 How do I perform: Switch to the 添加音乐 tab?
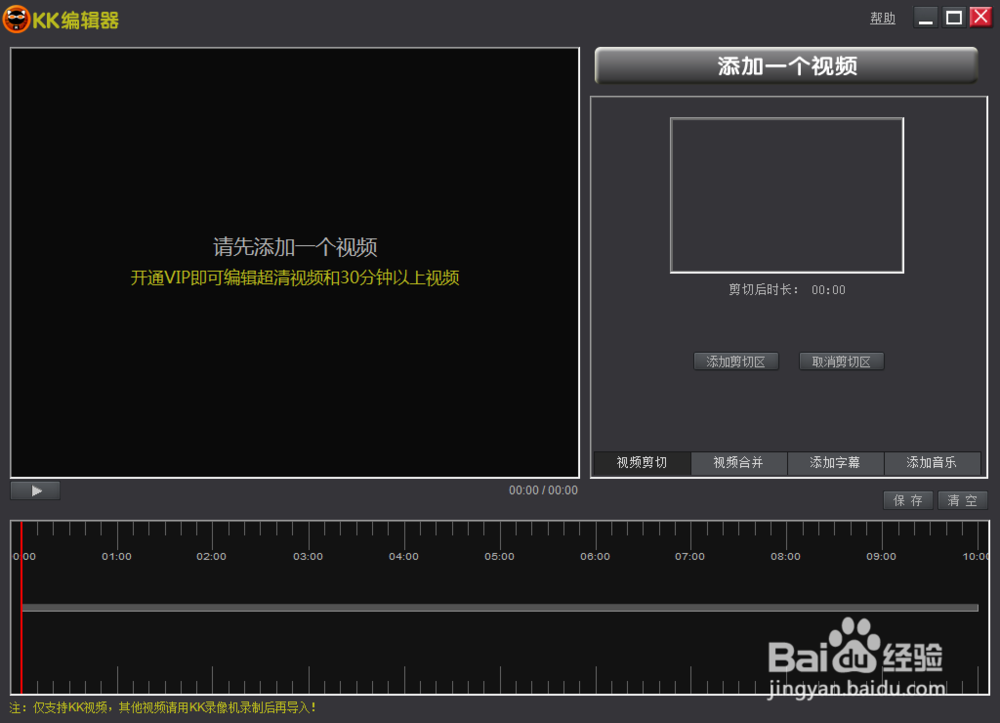click(932, 463)
